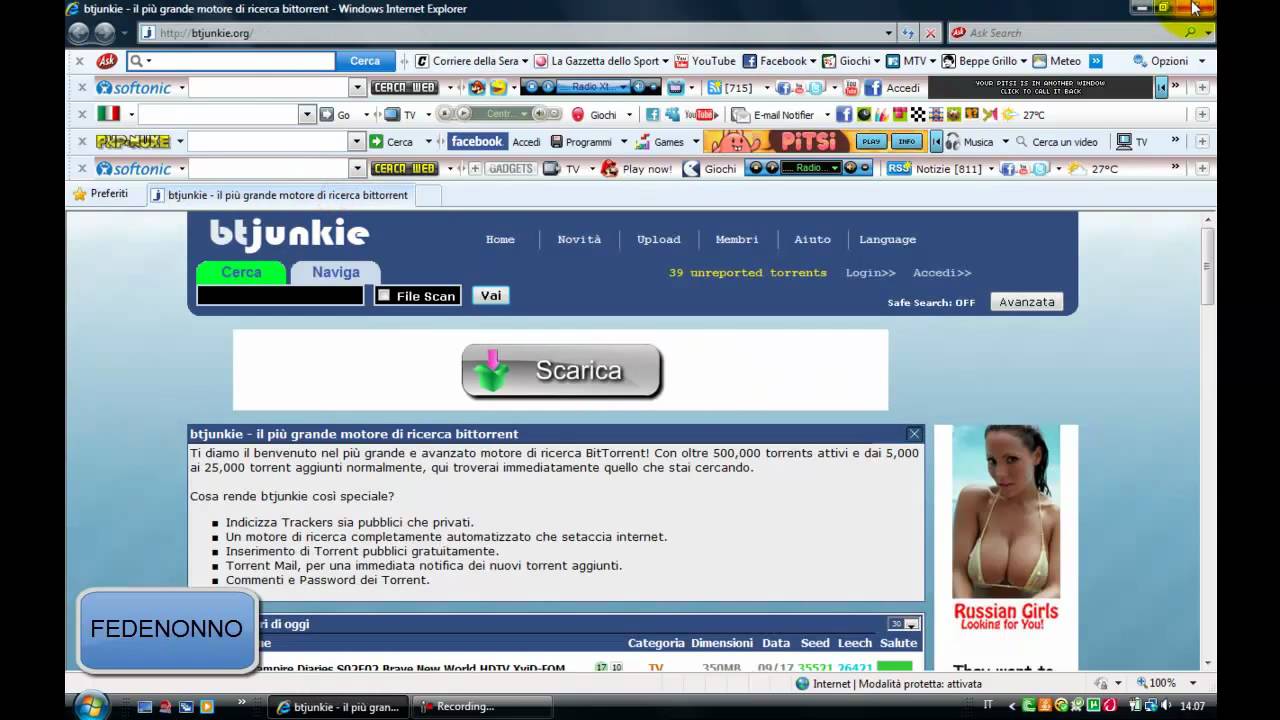Open the E-mail Notifier
This screenshot has height=720, width=1280.
click(x=773, y=115)
